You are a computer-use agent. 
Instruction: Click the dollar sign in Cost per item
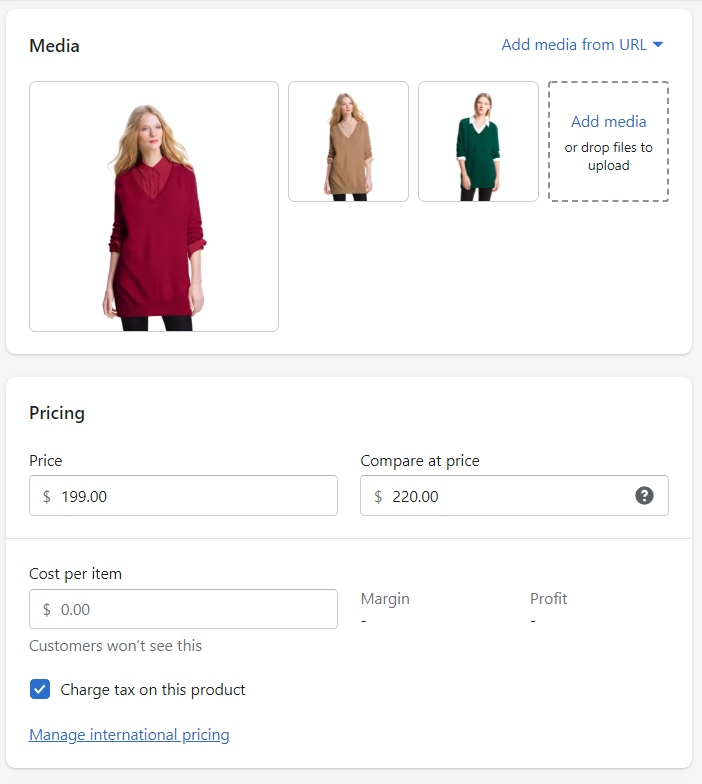coord(46,610)
